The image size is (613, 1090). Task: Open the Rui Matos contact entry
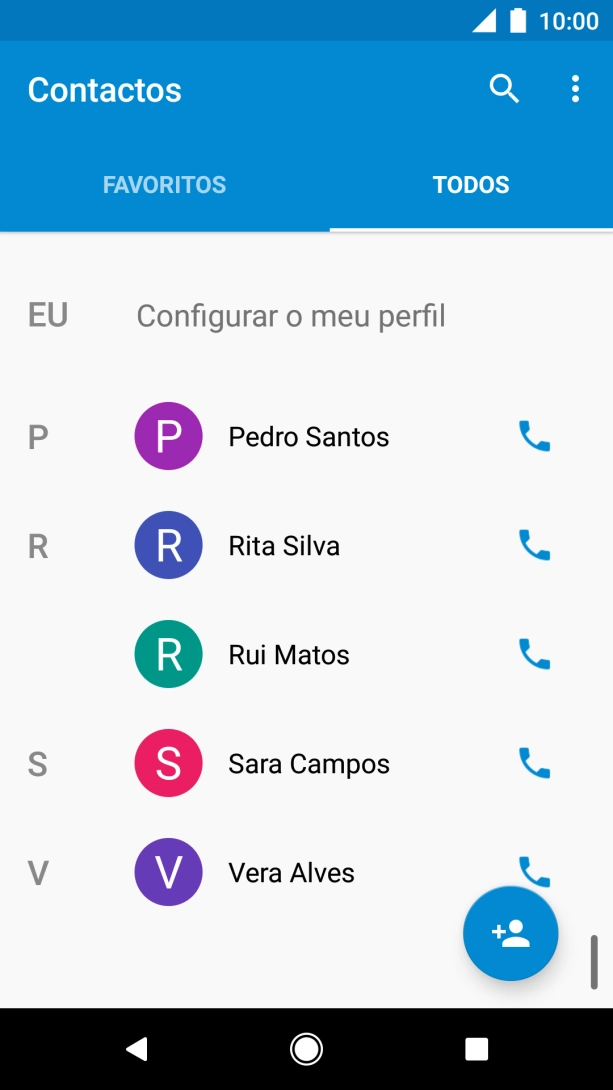pos(288,654)
